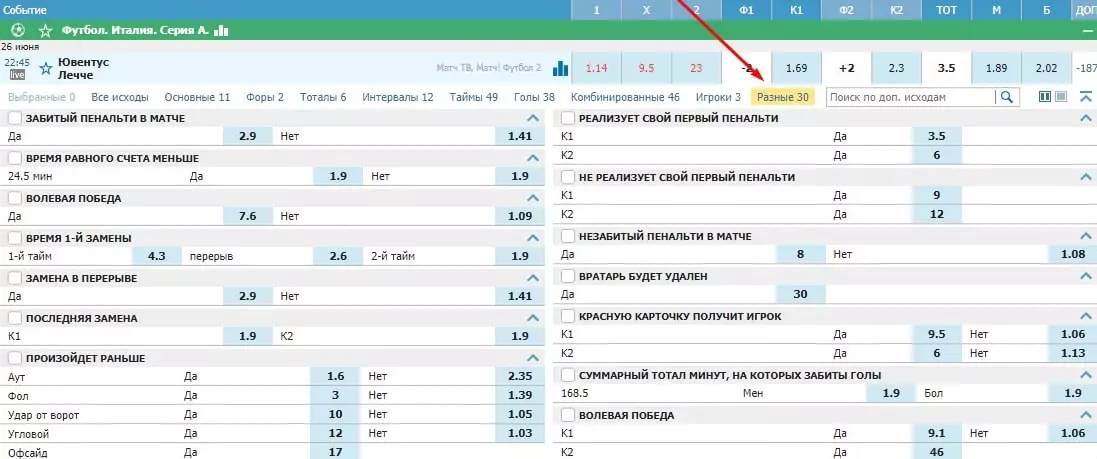Image resolution: width=1097 pixels, height=459 pixels.
Task: Click the Футбол. Италия. Серия А. league title
Action: click(x=136, y=30)
